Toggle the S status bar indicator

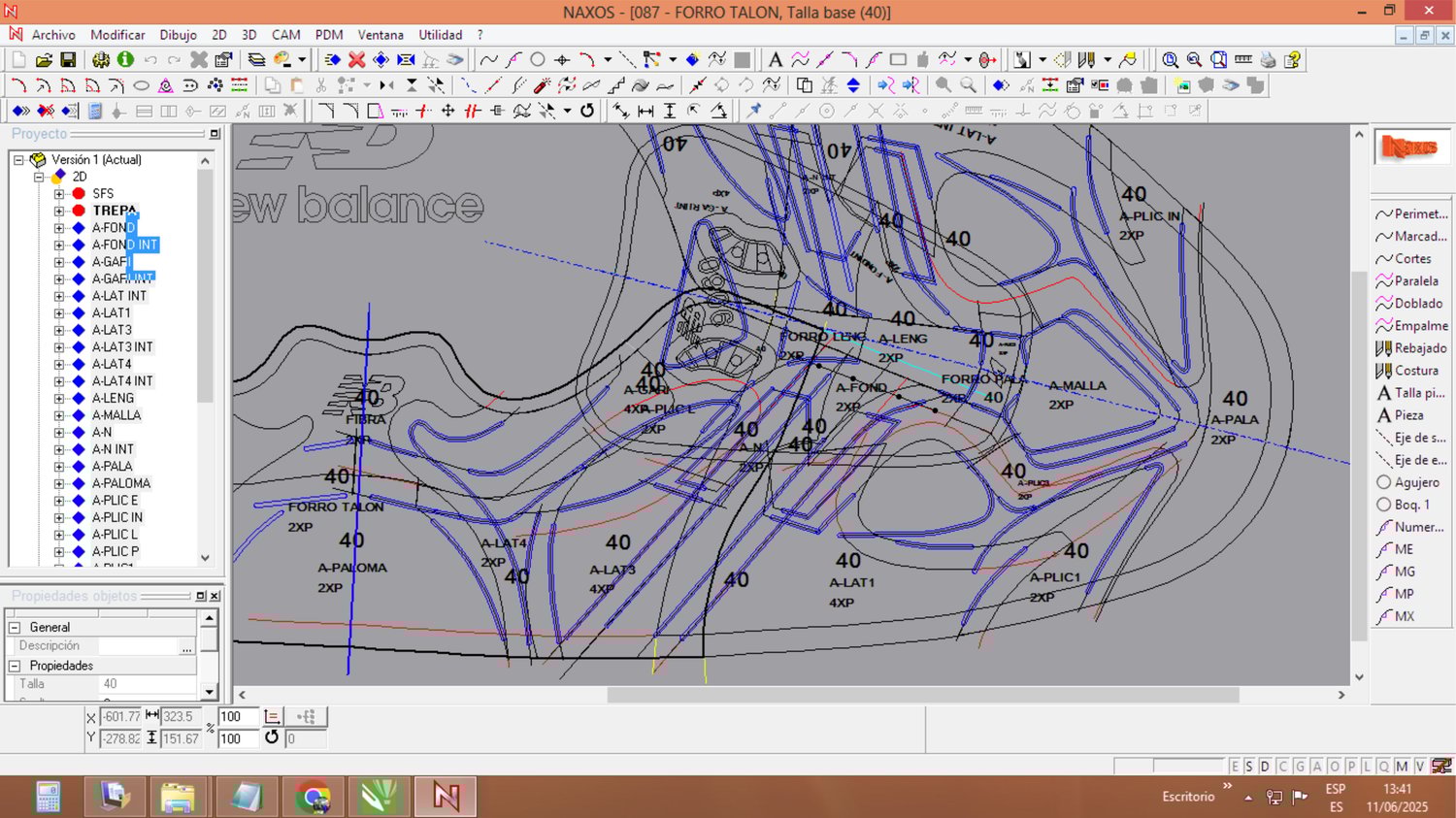click(1249, 767)
